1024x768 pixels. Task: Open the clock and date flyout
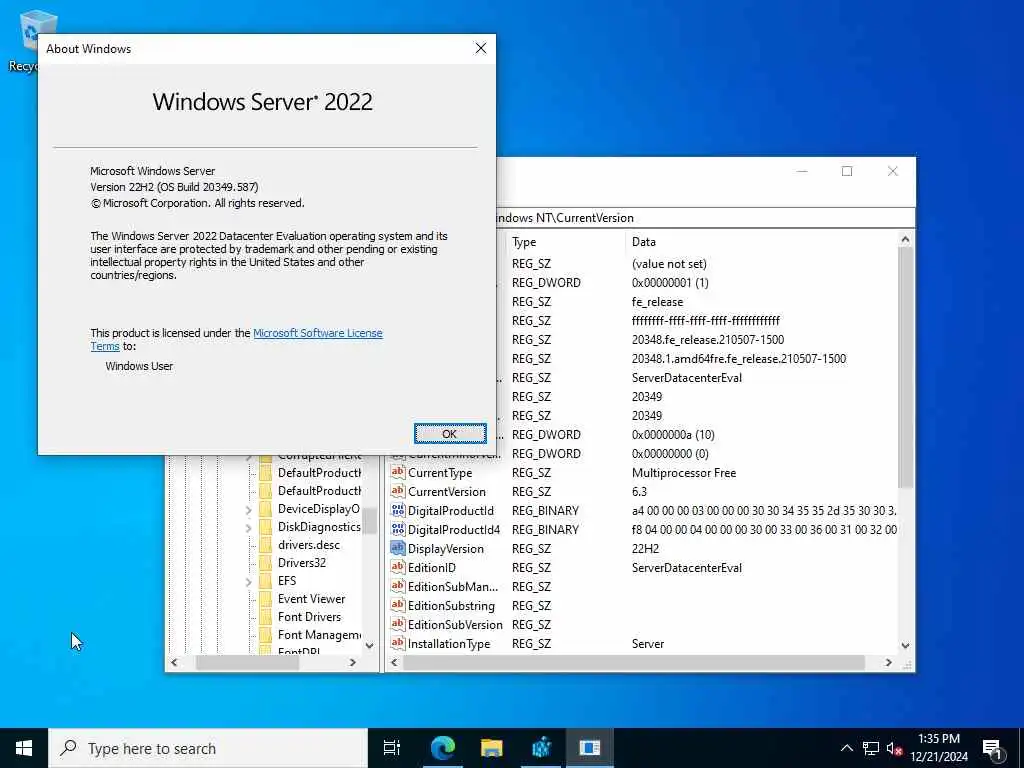point(939,748)
